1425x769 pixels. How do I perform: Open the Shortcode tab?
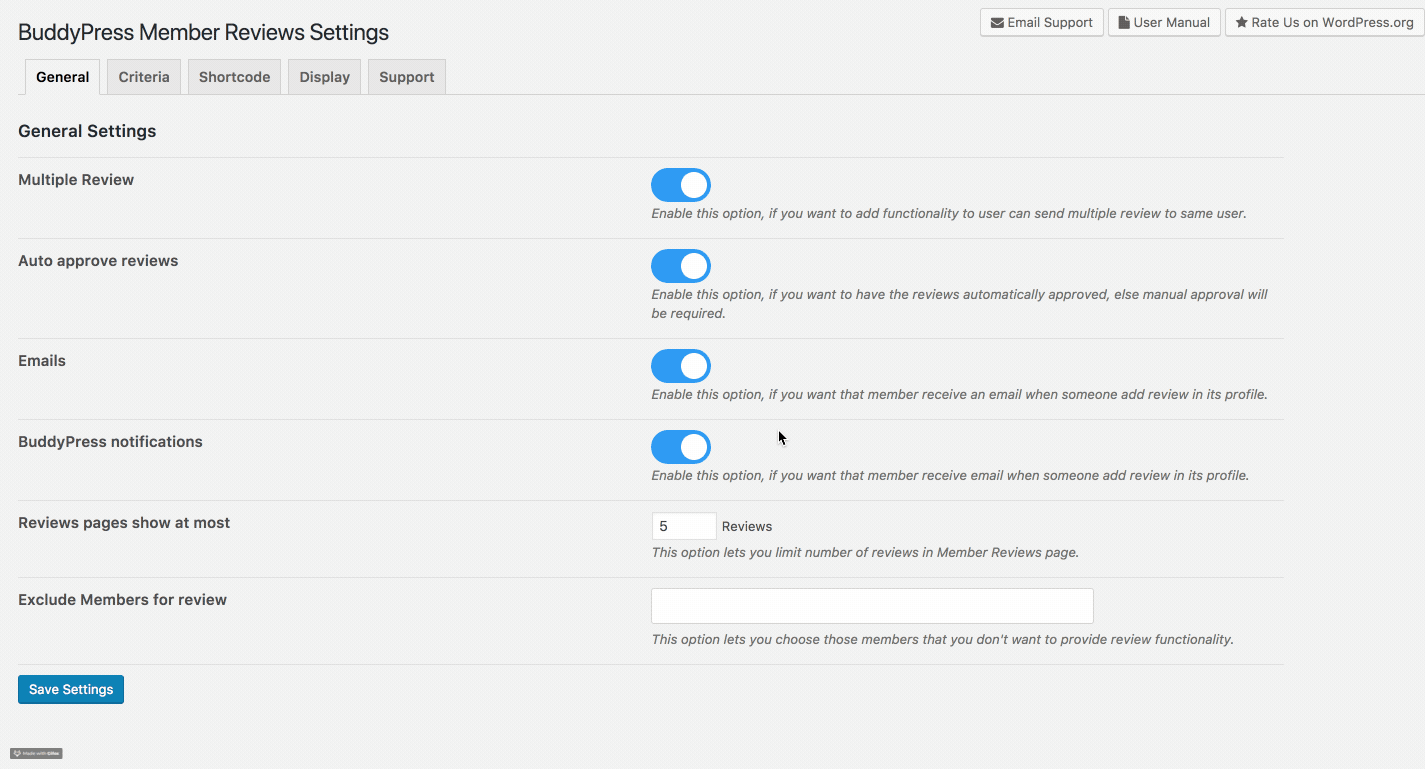tap(234, 77)
